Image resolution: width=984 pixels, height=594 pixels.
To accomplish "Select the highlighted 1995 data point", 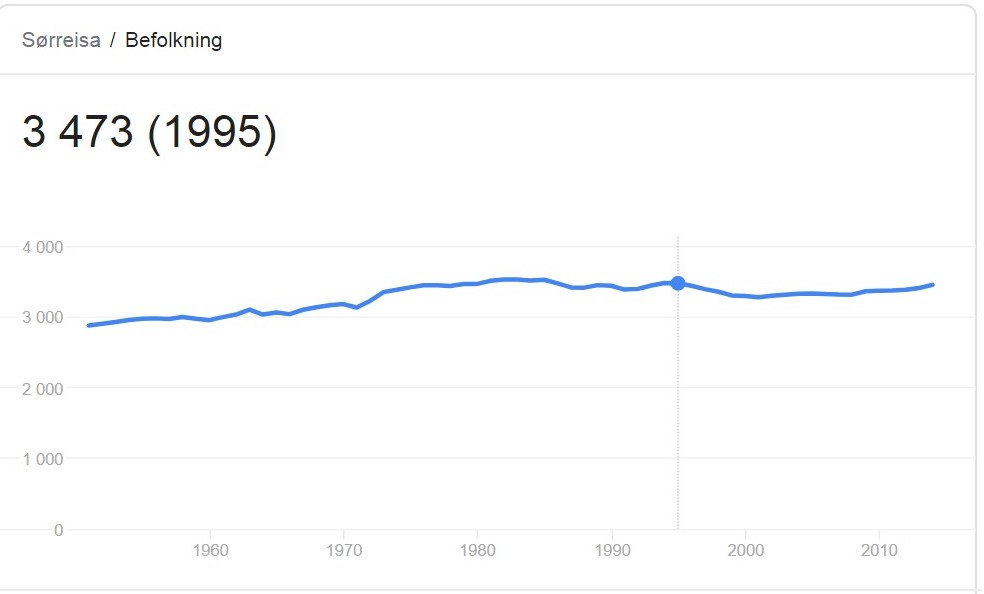I will (x=678, y=284).
